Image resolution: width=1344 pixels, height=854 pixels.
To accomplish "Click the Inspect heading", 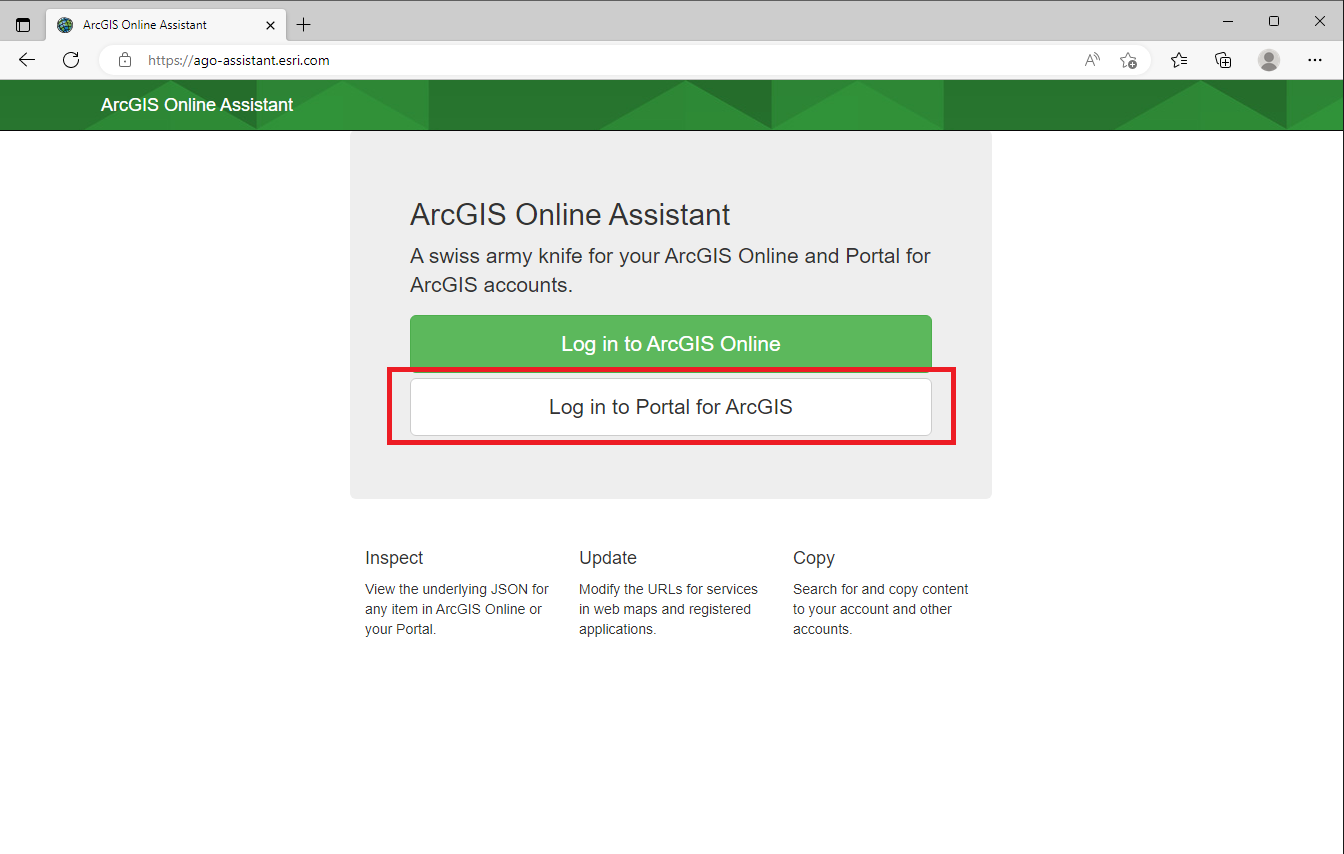I will (x=394, y=558).
